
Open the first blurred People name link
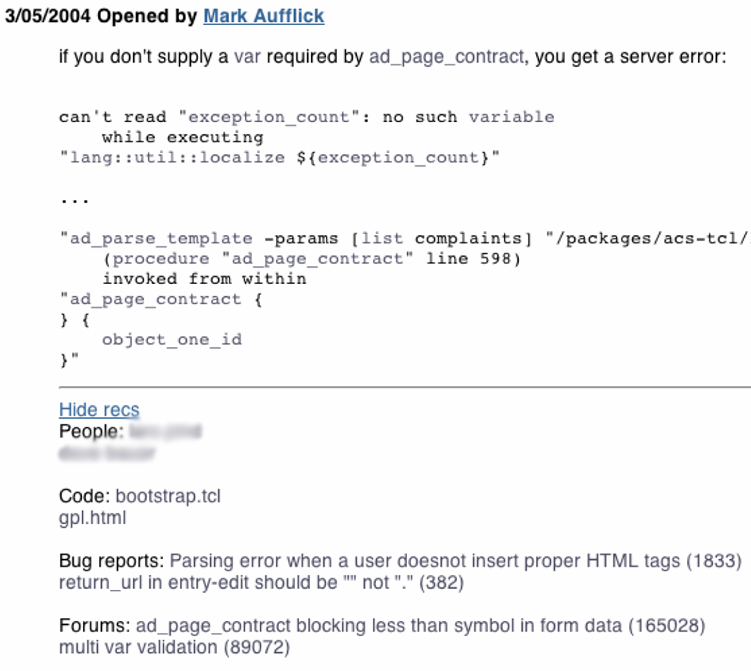point(165,432)
